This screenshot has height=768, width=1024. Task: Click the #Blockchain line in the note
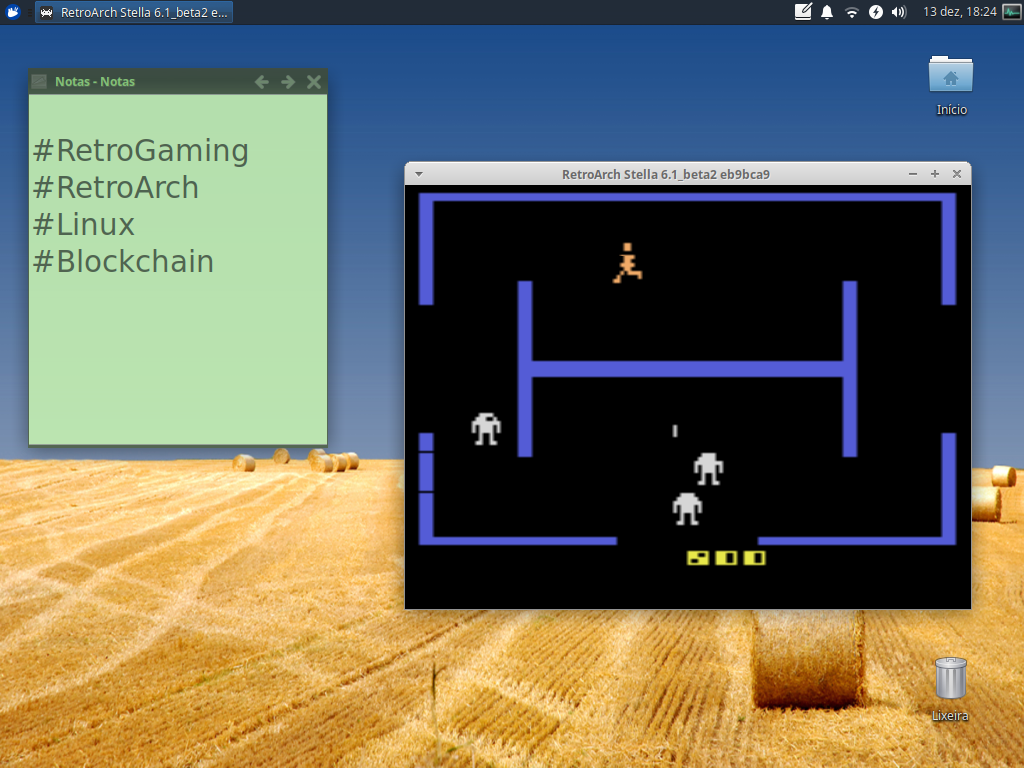point(123,262)
